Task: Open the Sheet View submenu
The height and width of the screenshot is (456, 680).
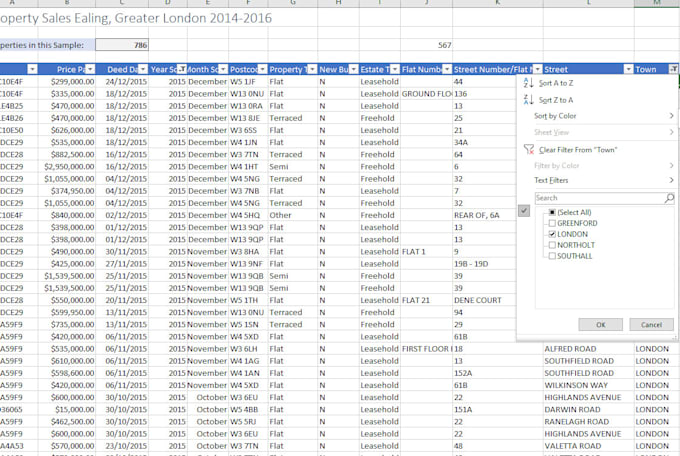Action: 598,132
